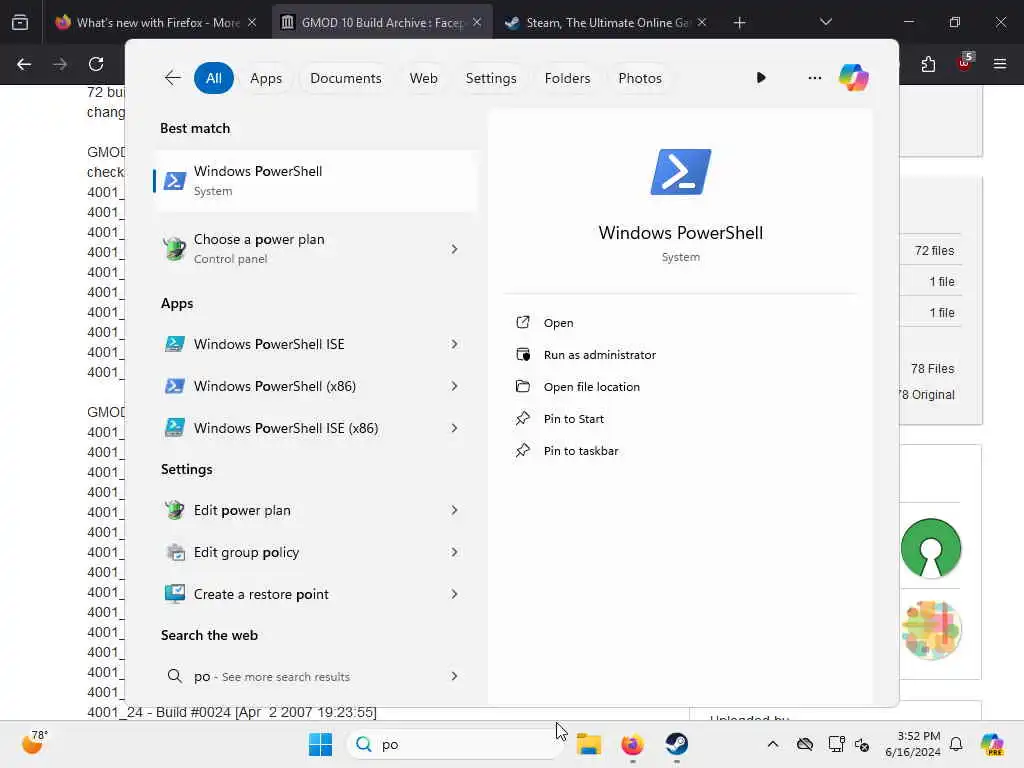Screen dimensions: 1024x768
Task: Click the large PowerShell logo in preview pane
Action: pyautogui.click(x=680, y=172)
